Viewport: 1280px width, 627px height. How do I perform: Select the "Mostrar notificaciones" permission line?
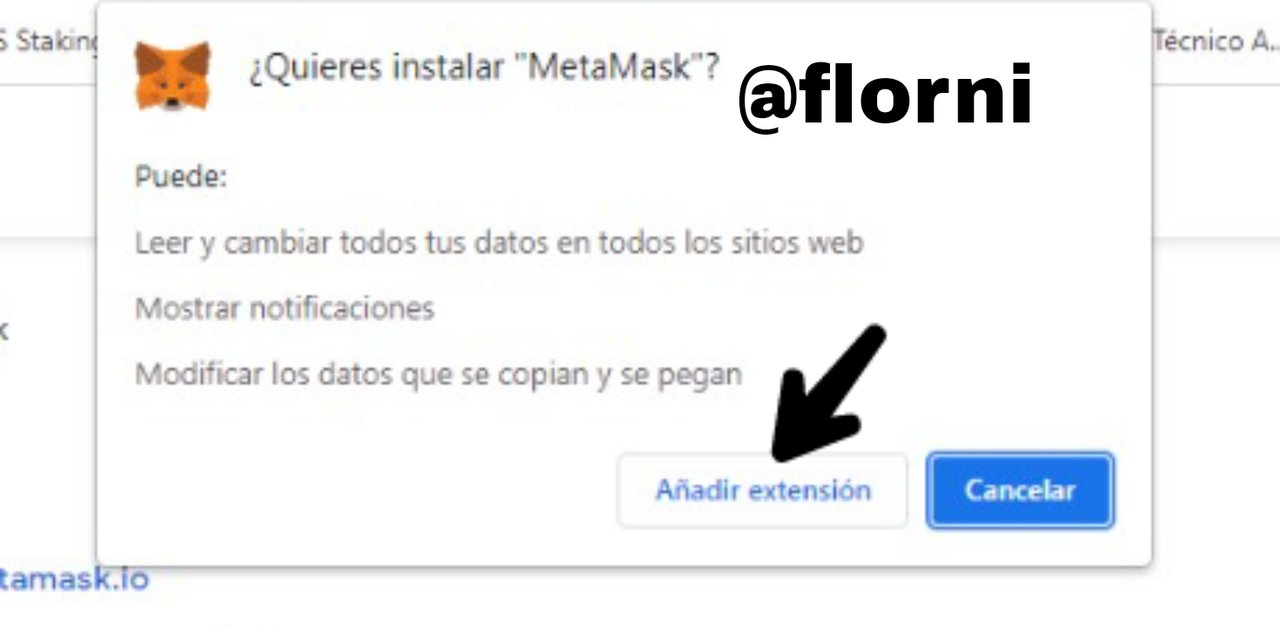point(284,308)
